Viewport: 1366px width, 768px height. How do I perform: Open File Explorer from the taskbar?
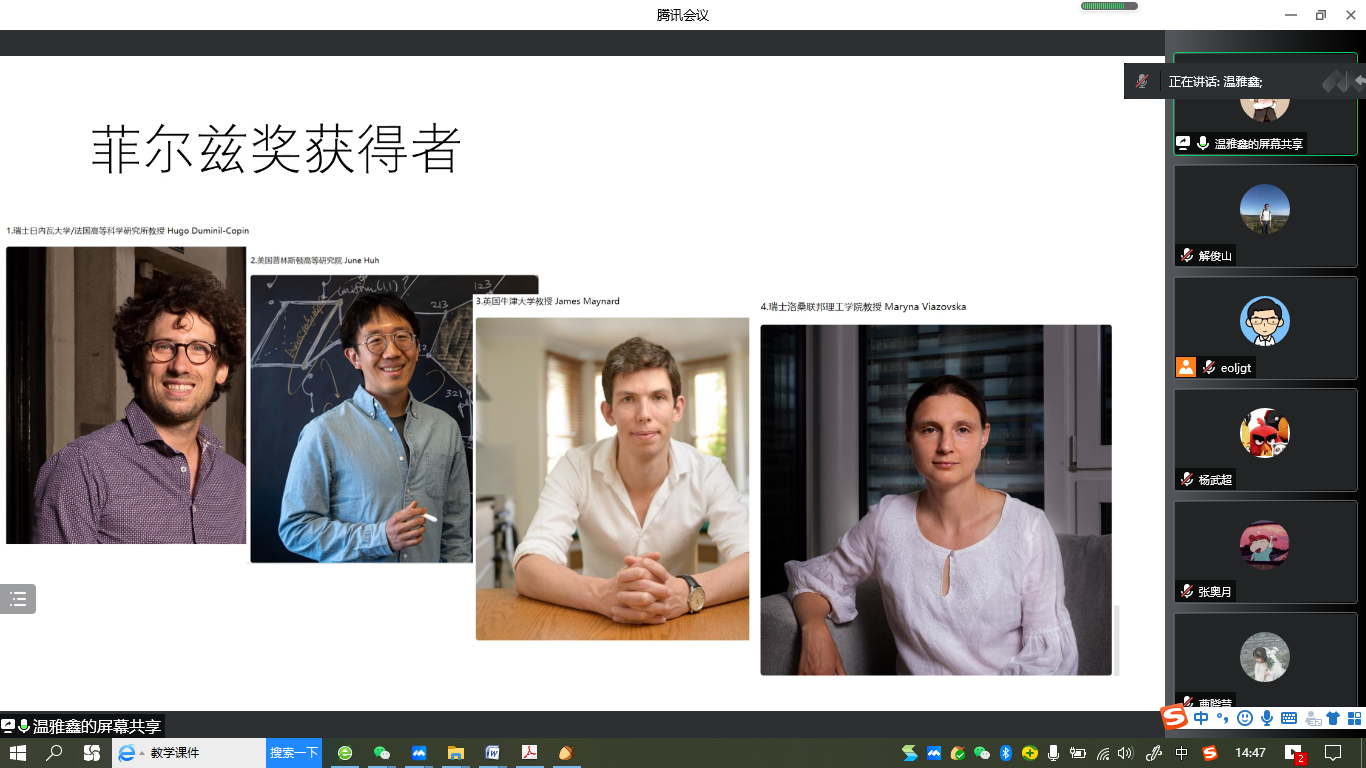455,753
